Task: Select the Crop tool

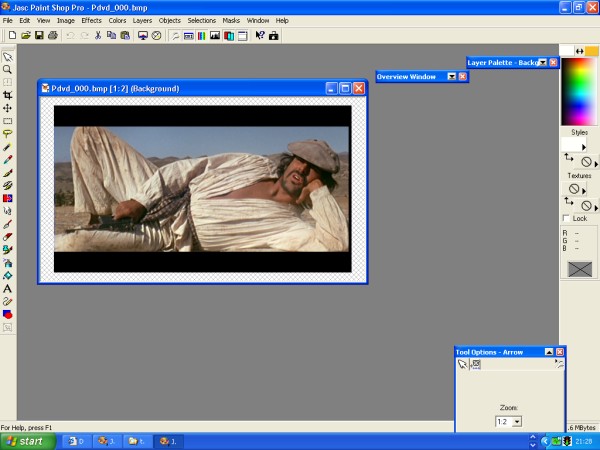Action: coord(8,95)
